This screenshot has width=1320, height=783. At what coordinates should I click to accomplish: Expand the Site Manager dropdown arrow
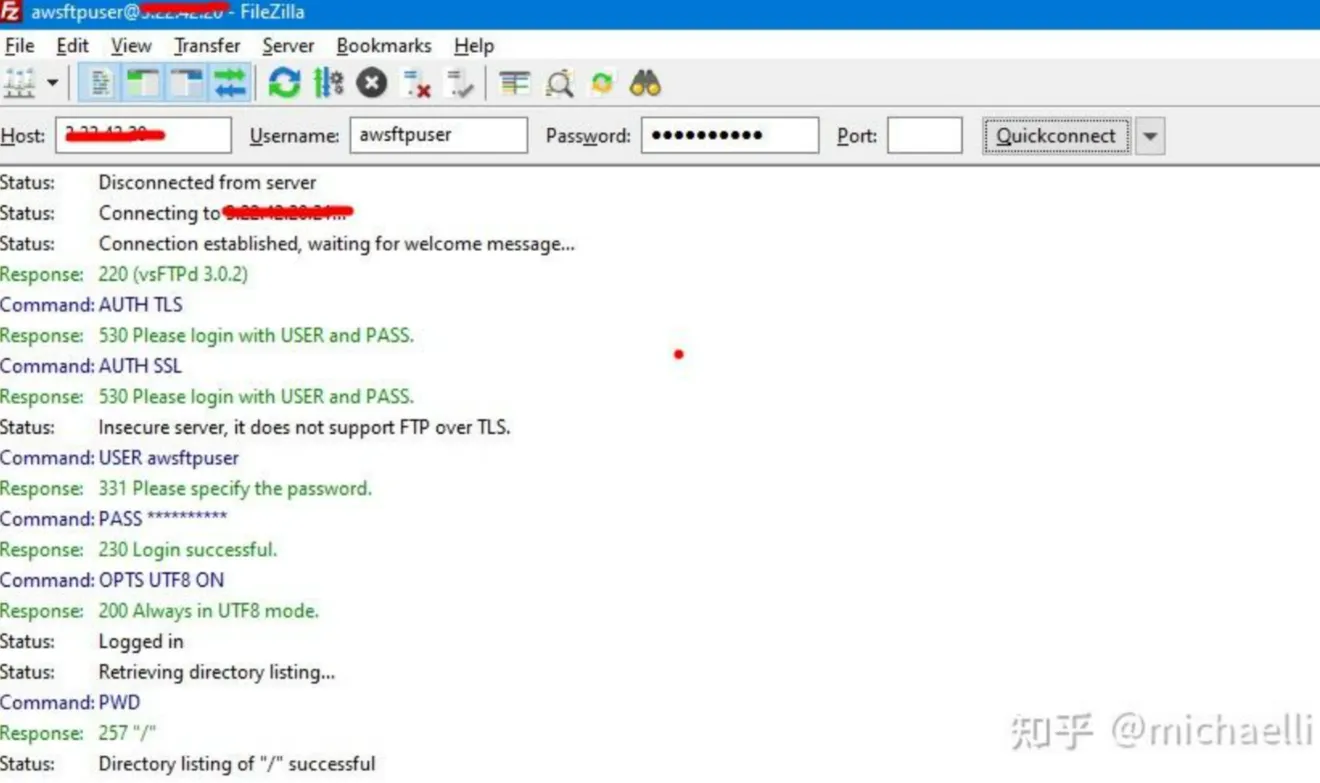[52, 84]
